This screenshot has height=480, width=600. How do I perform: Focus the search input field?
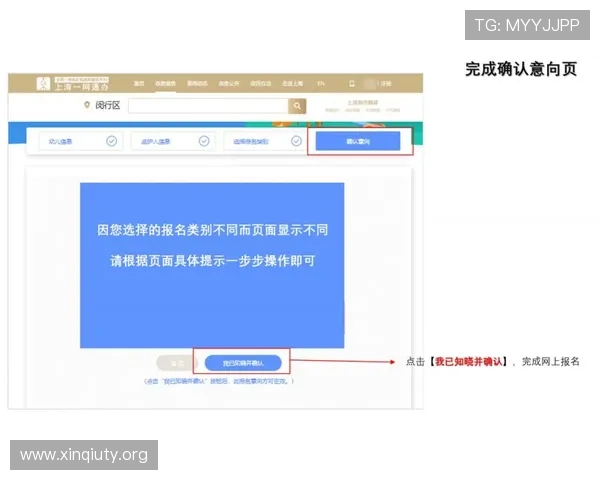coord(208,106)
